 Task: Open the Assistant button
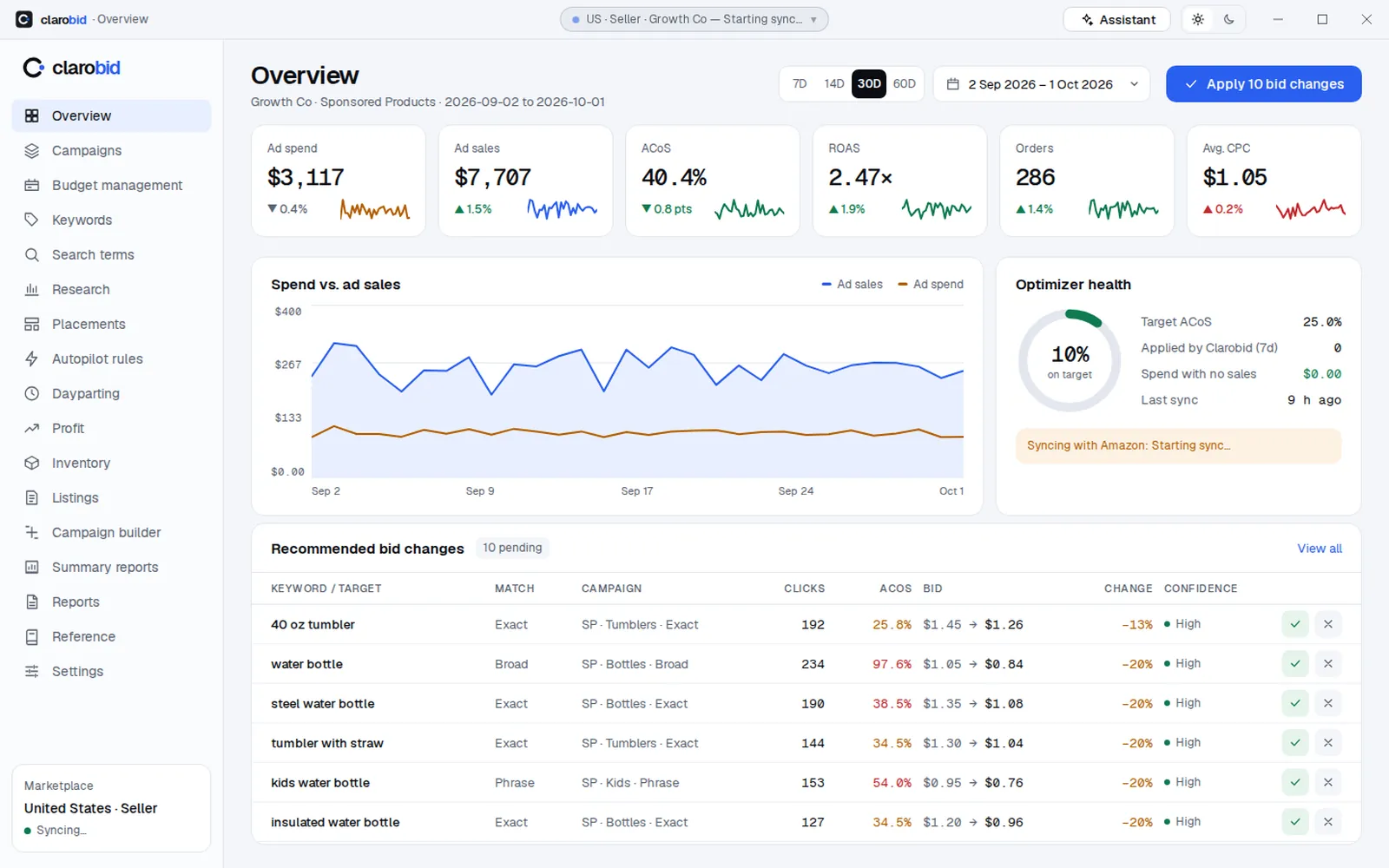pos(1117,19)
